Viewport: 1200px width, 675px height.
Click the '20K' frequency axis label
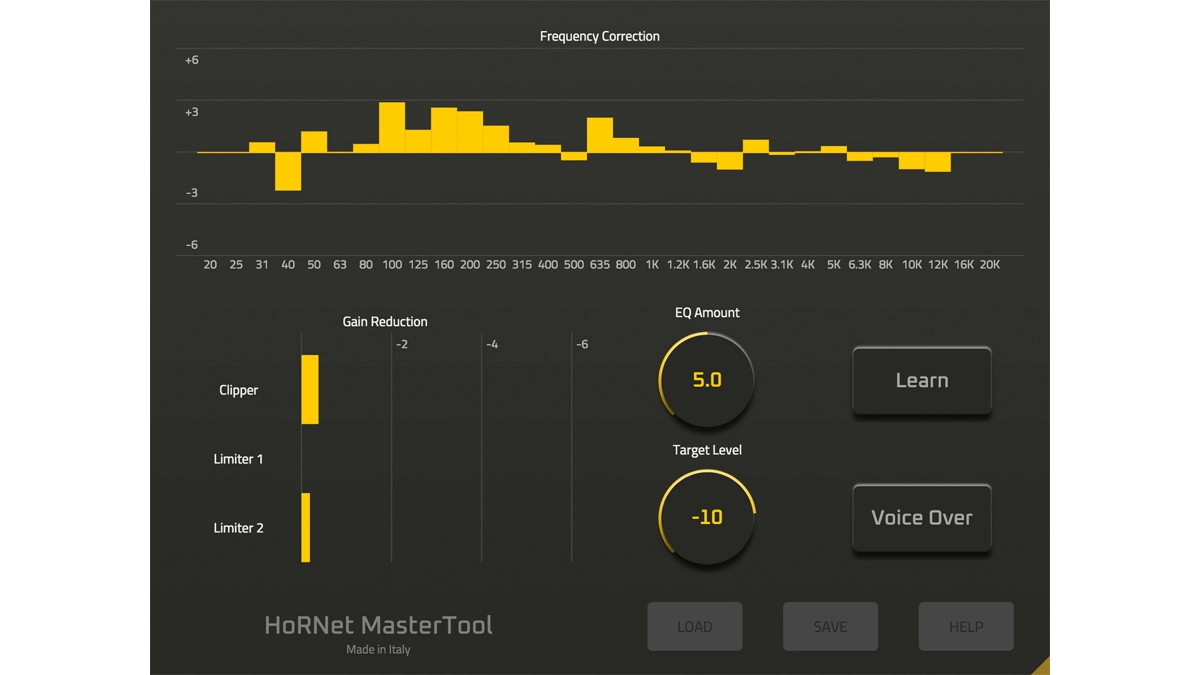point(990,265)
